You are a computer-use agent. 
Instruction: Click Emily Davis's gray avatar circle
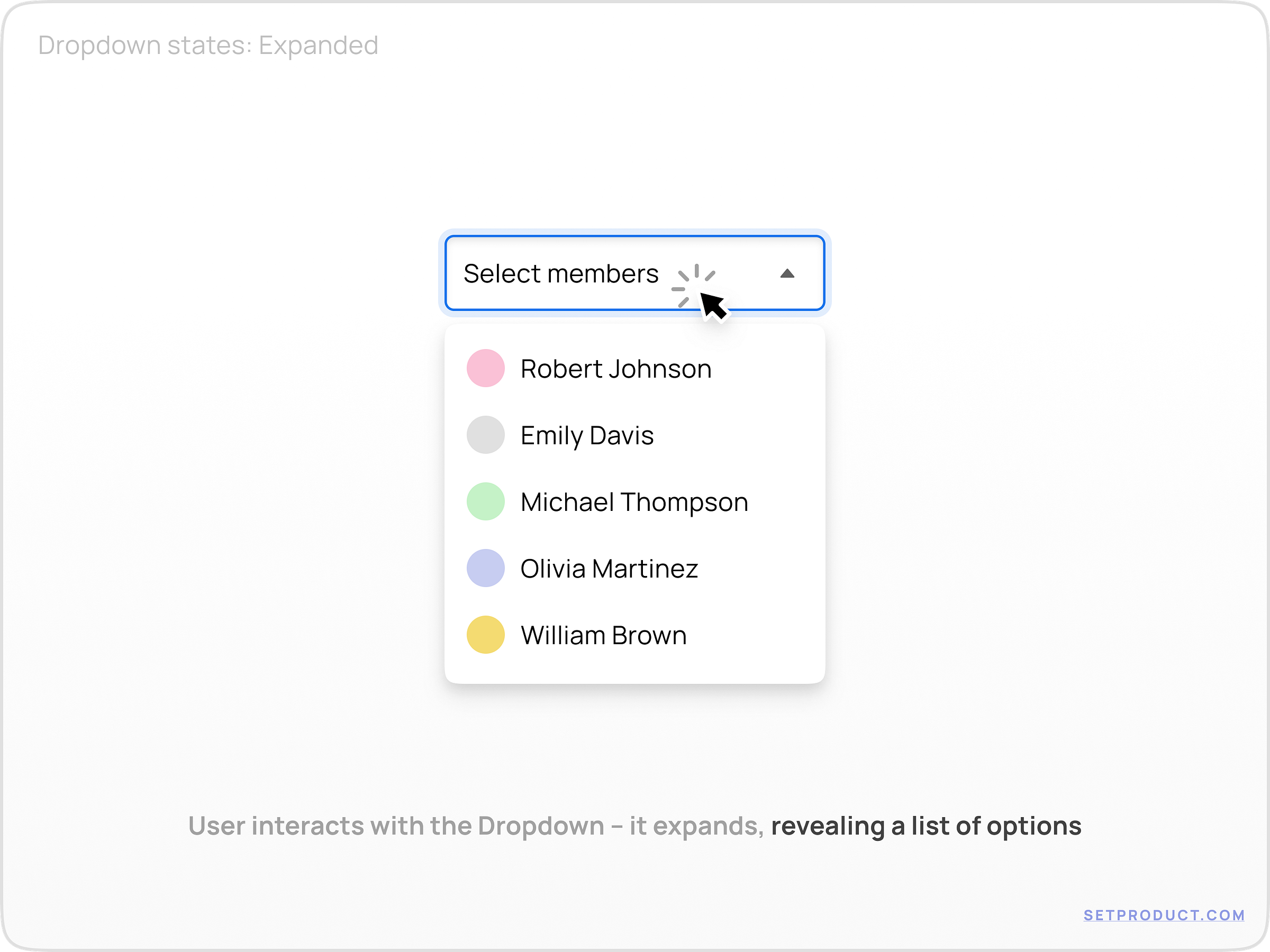[485, 434]
